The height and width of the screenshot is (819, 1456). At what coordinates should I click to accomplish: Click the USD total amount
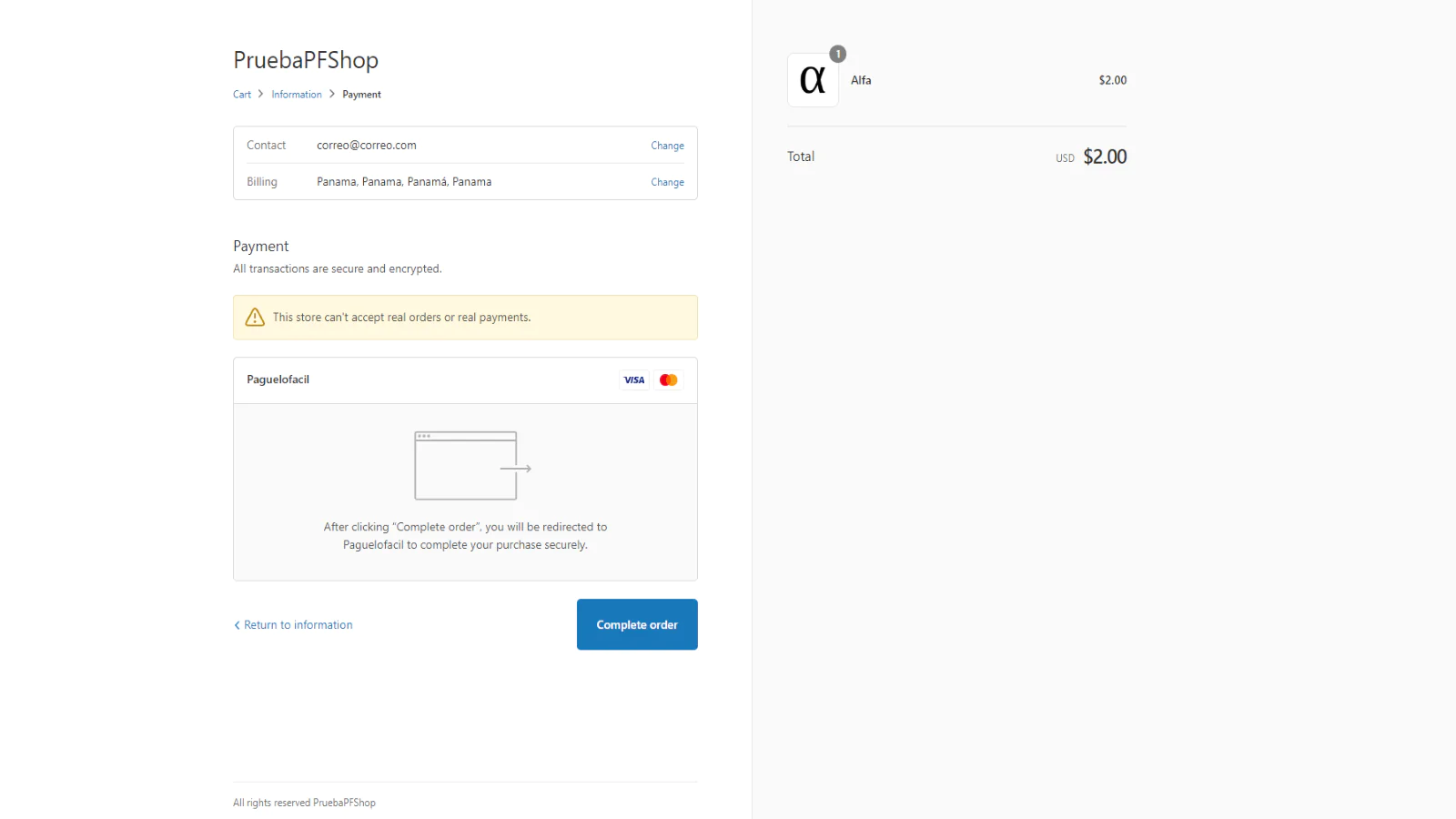point(1104,157)
